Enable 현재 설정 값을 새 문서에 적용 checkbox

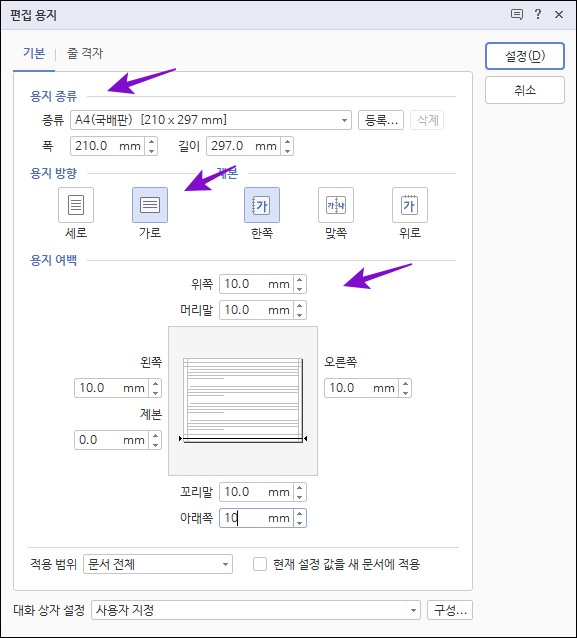[x=260, y=564]
